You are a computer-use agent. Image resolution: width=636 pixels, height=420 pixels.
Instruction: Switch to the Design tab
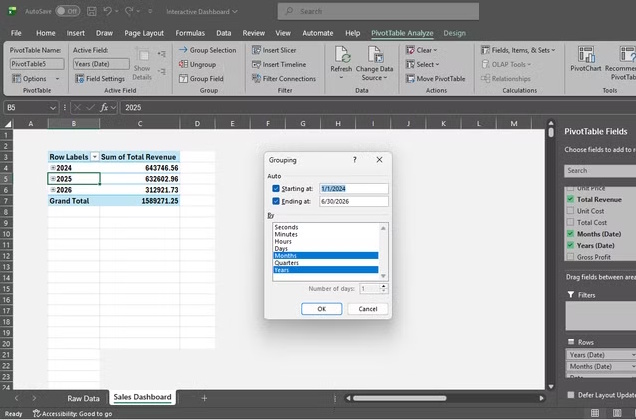pyautogui.click(x=454, y=33)
